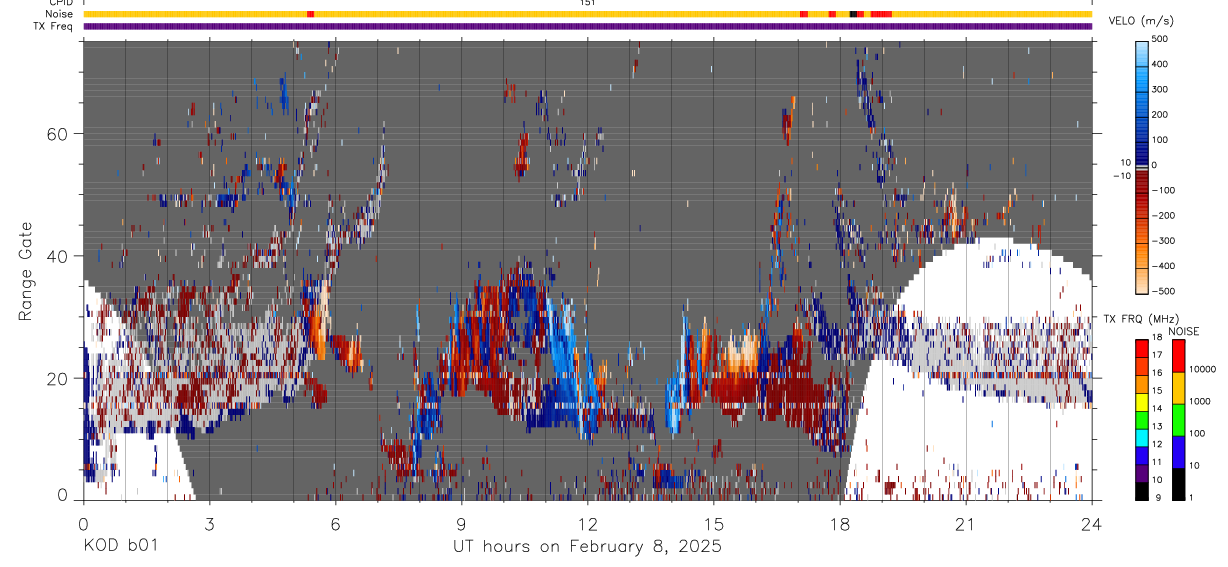
Task: Click the "TX Freq" row label at top left
Action: click(x=53, y=26)
